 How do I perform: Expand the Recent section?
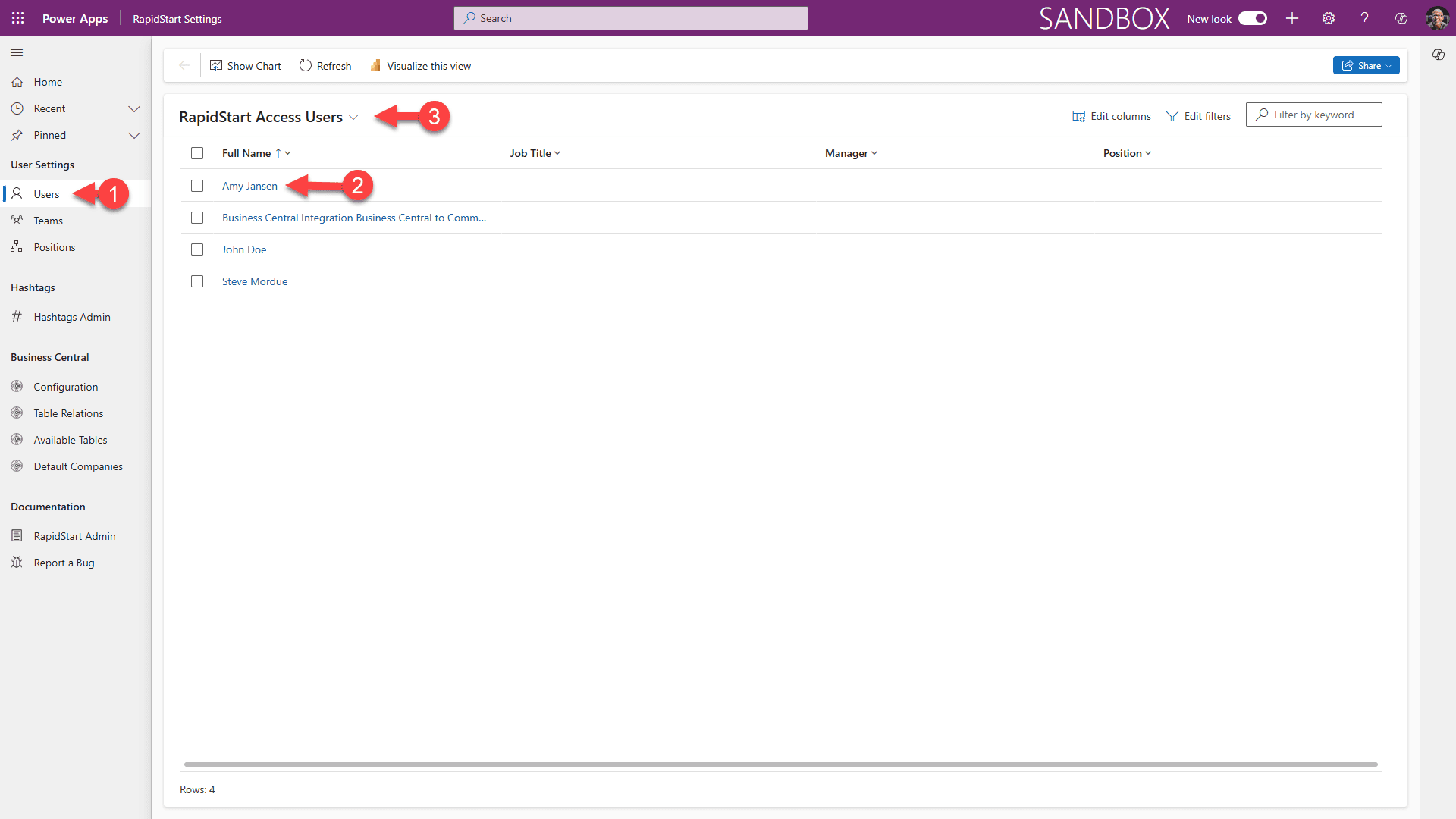[134, 108]
